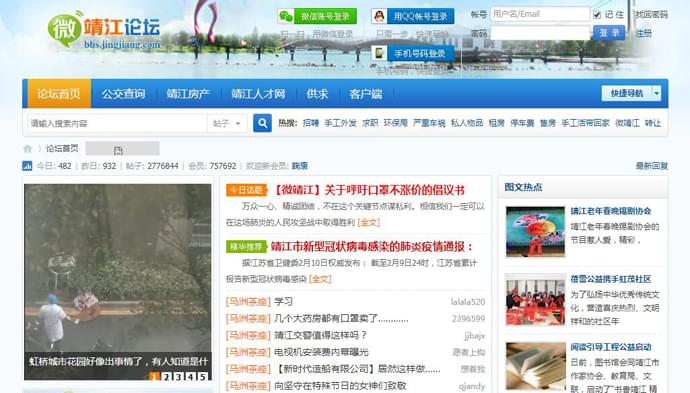Screen dimensions: 690x393
Task: Click the blue magnifier search icon
Action: [262, 123]
